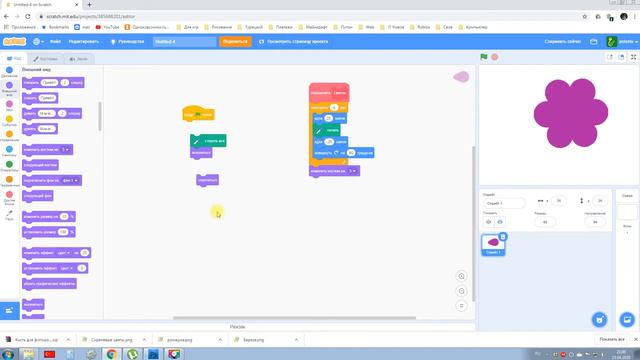Click Показать все downloads
The height and width of the screenshot is (360, 640).
(612, 340)
